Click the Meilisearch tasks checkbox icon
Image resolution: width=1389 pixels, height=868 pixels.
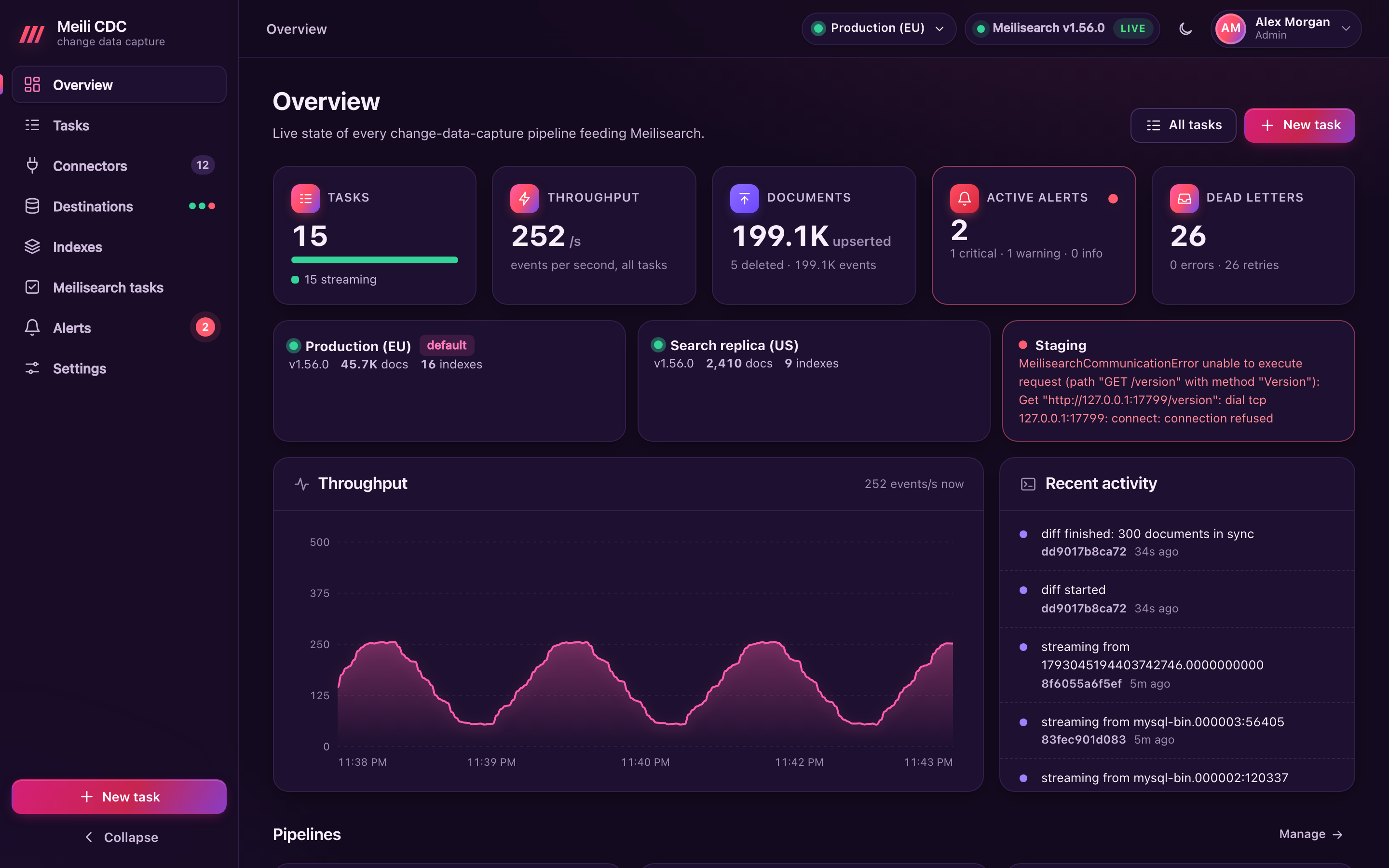tap(32, 287)
